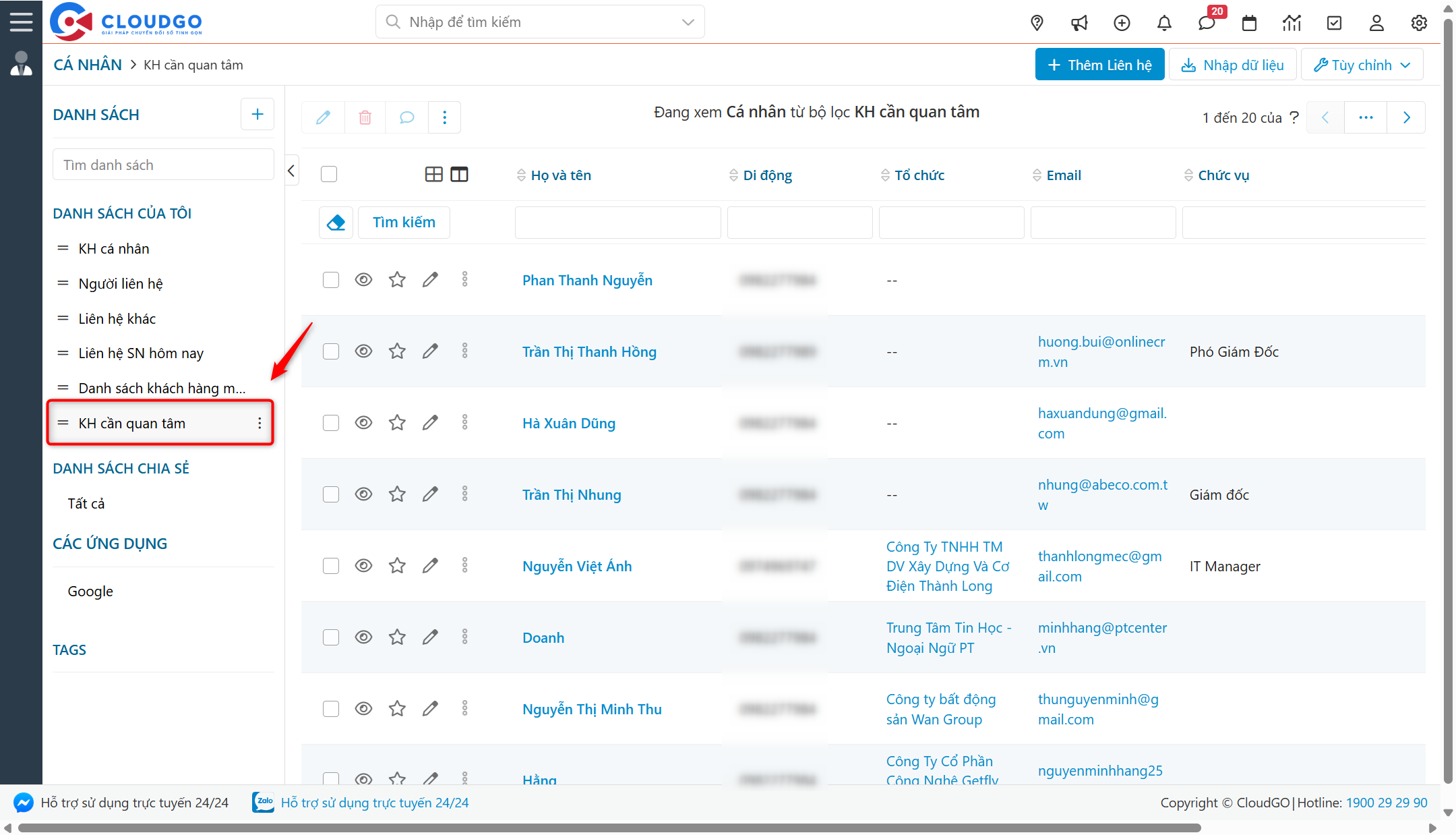Open the calendar icon in header

(x=1249, y=23)
